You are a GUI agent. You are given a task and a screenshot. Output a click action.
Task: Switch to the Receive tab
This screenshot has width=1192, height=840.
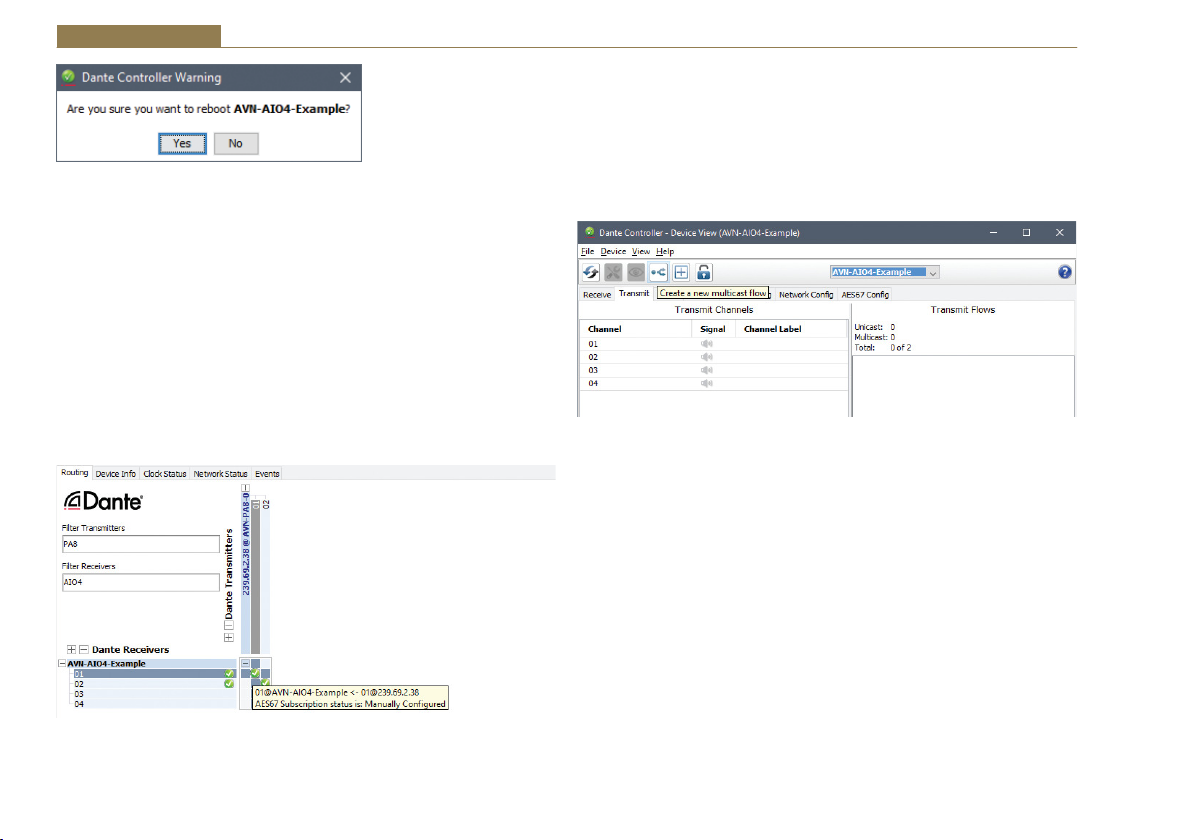coord(597,294)
